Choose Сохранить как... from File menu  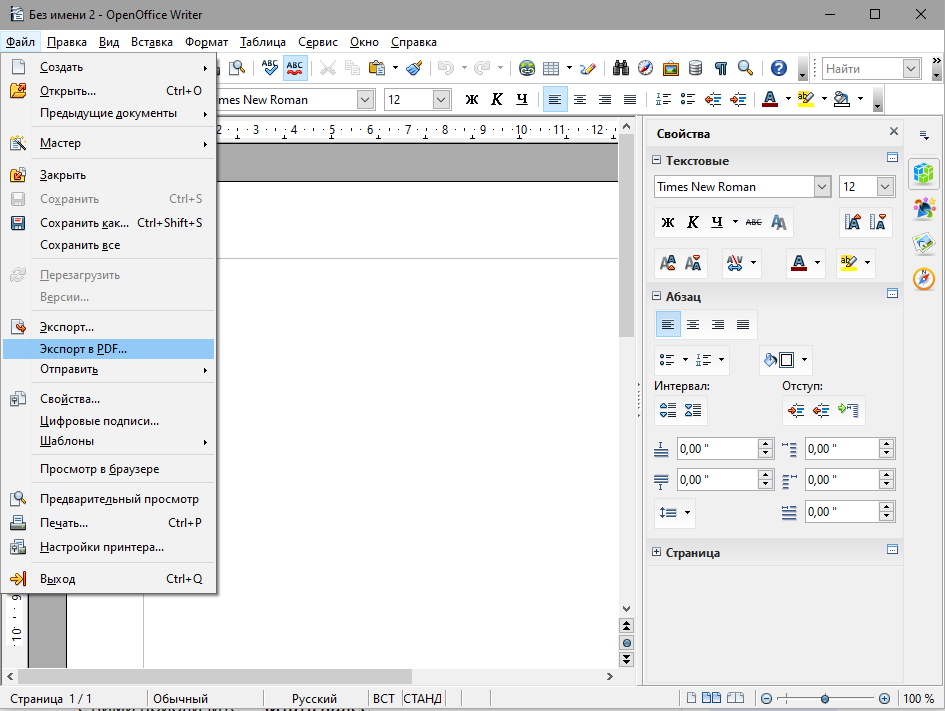[x=108, y=223]
